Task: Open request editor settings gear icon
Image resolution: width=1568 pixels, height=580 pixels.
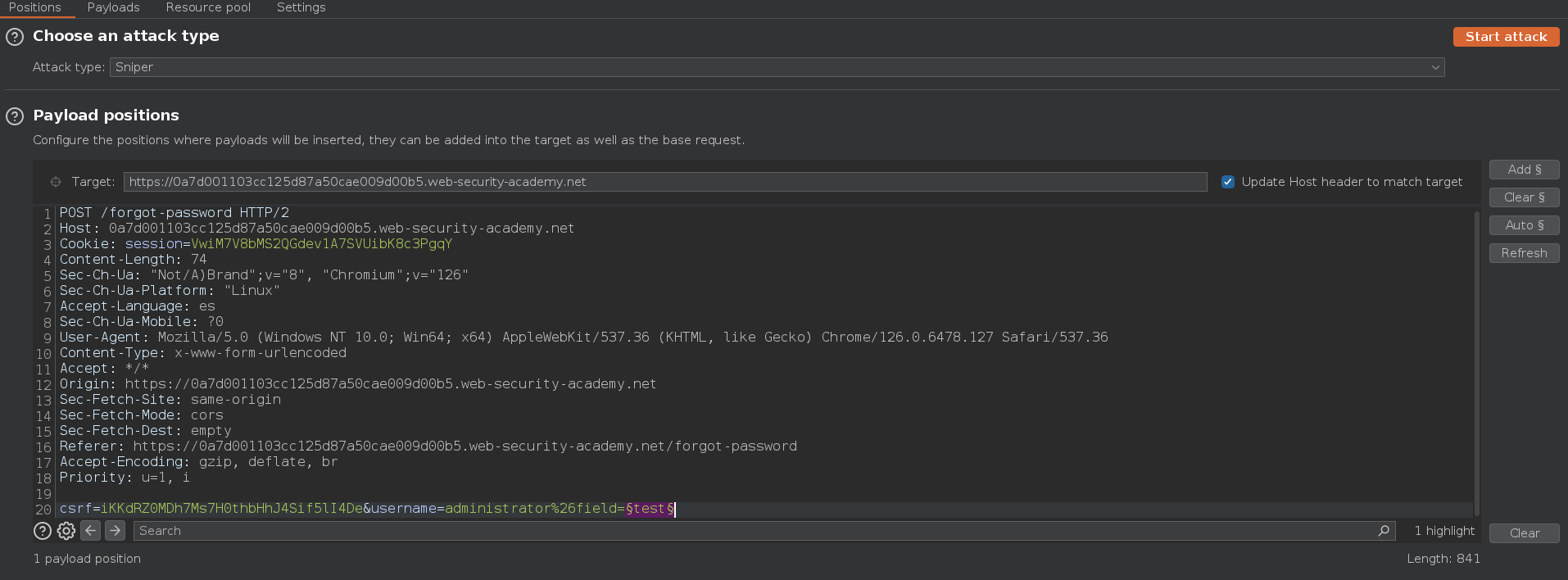Action: tap(66, 531)
